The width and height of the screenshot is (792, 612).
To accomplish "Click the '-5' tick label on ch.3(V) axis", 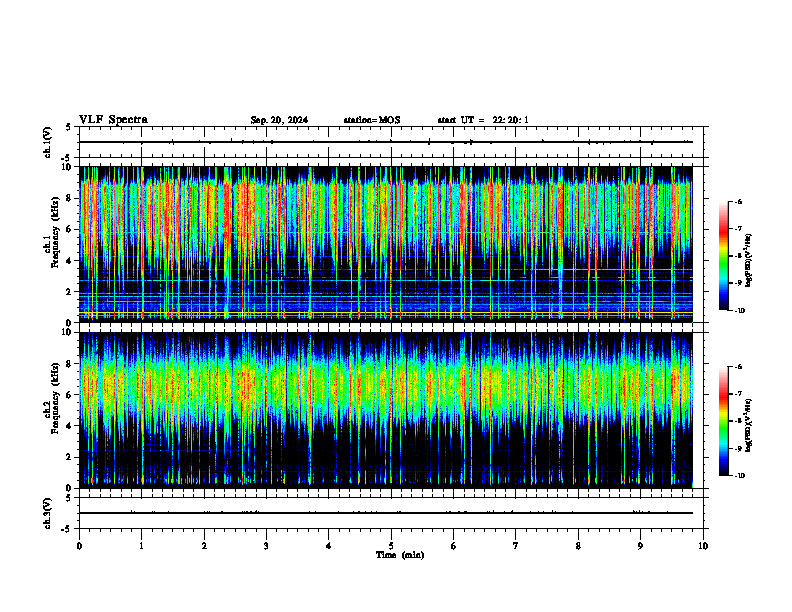I will pyautogui.click(x=67, y=529).
